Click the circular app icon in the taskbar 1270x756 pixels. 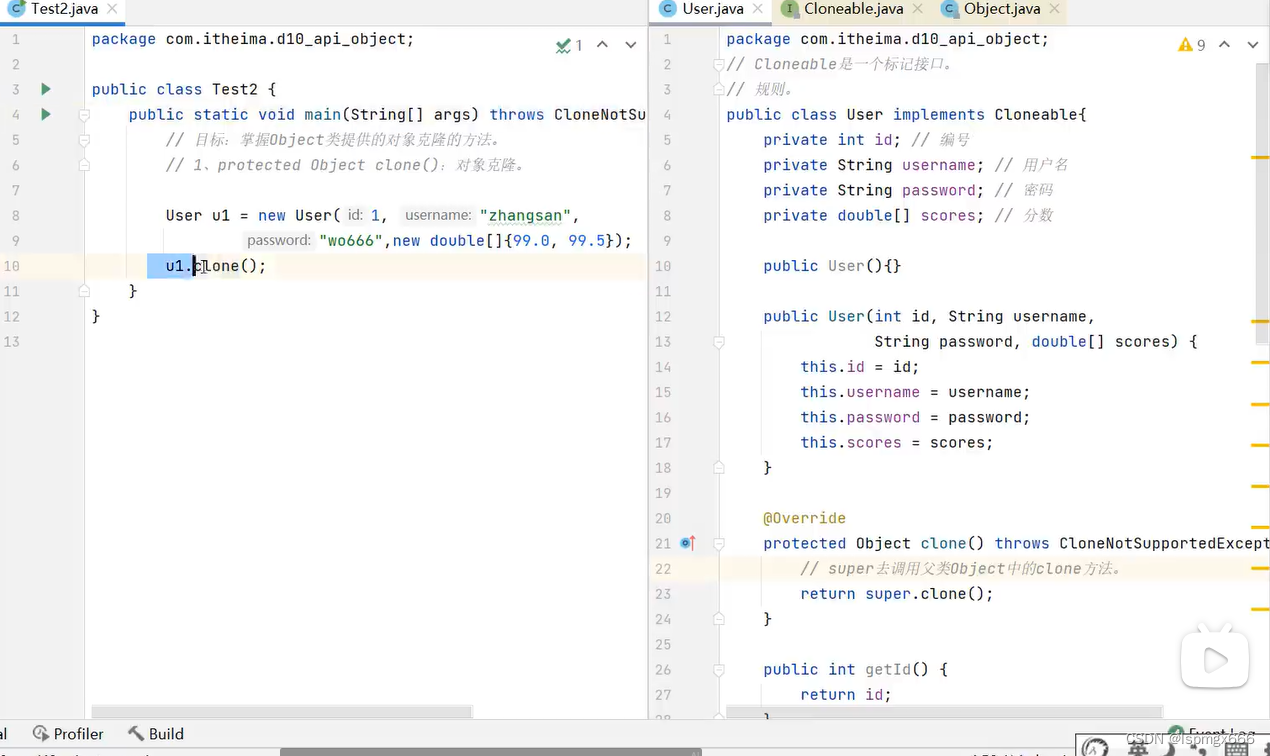(x=1095, y=748)
